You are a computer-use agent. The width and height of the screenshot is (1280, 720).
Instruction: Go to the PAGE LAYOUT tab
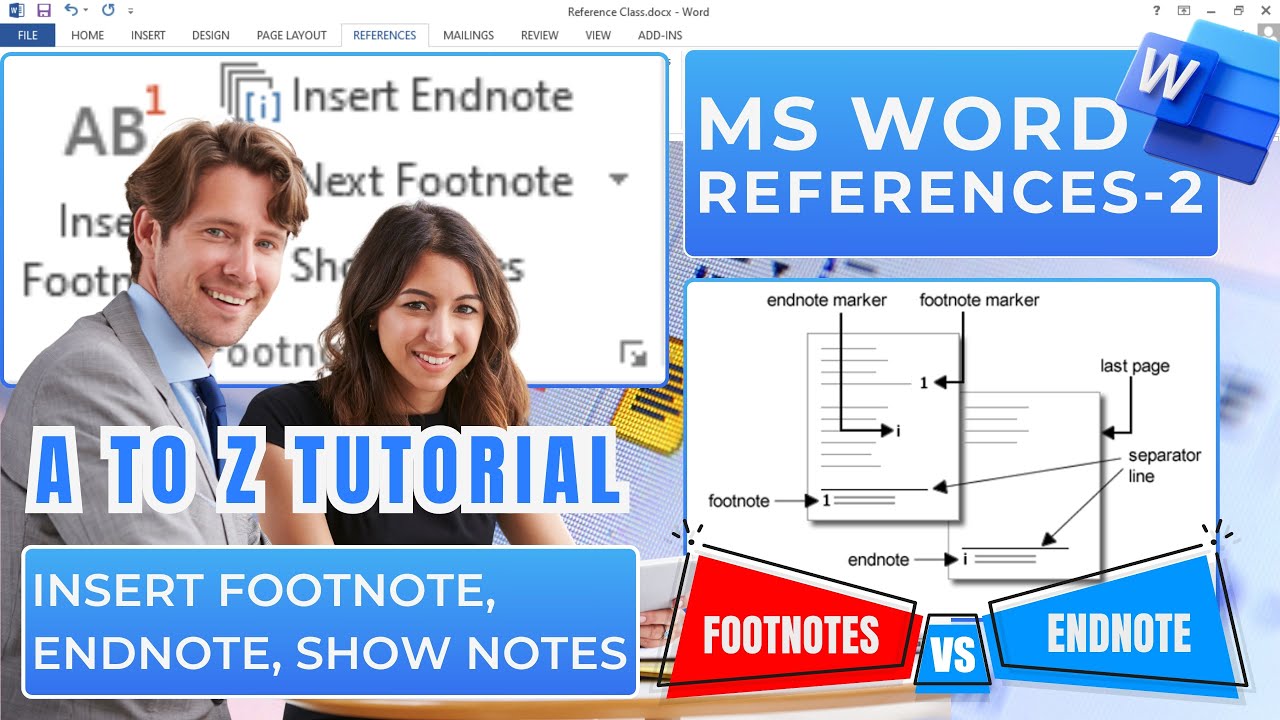coord(292,35)
